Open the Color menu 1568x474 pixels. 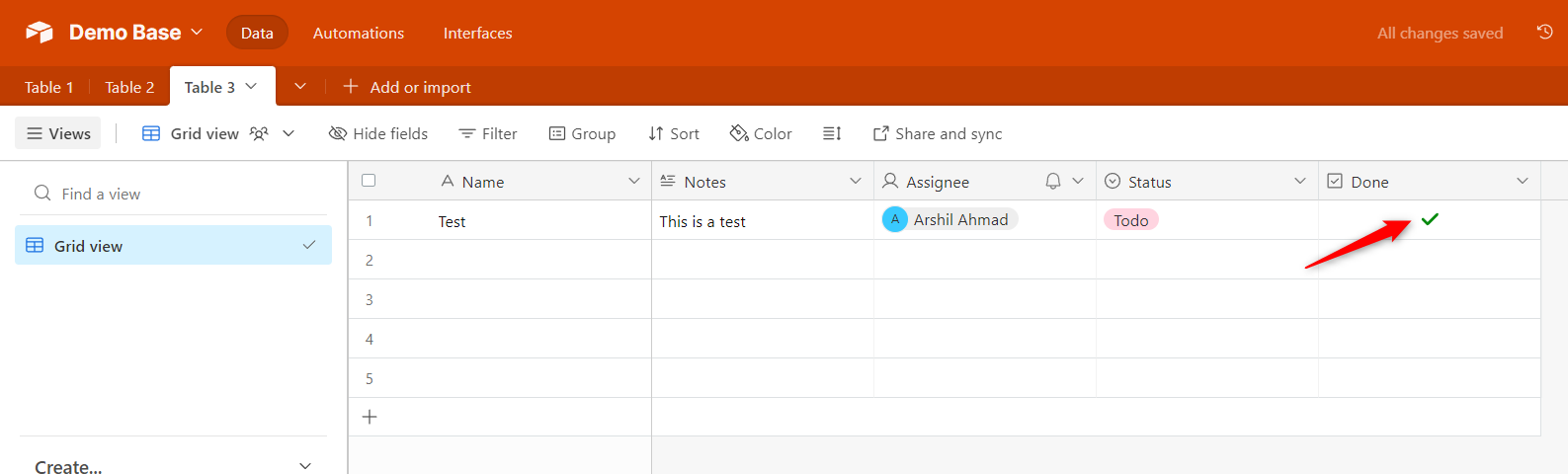coord(761,133)
